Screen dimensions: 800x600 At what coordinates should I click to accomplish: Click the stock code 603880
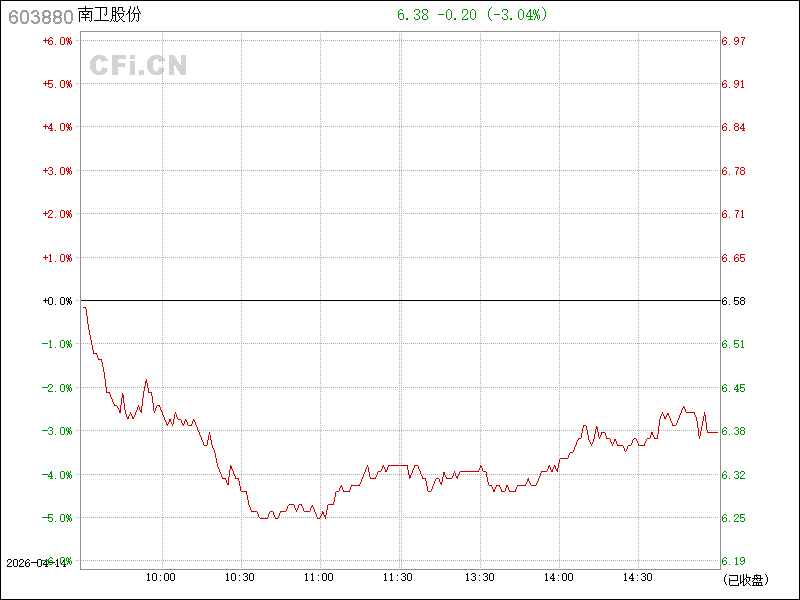pyautogui.click(x=38, y=16)
